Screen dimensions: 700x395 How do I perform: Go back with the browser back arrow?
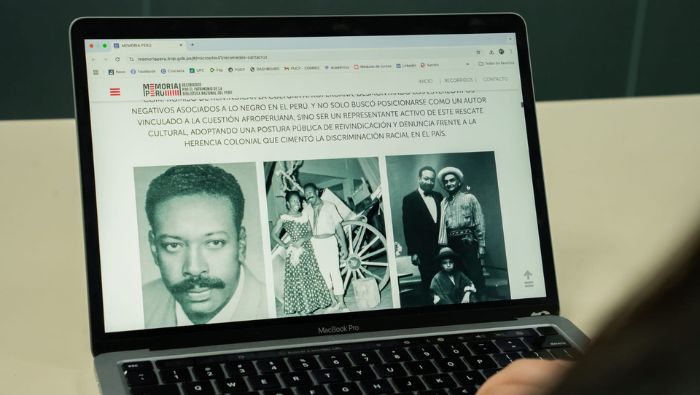click(93, 59)
